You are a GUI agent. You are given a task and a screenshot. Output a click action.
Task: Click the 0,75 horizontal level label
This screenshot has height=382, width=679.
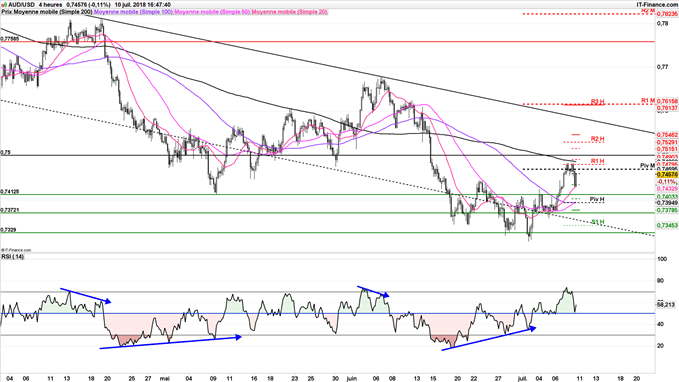coord(5,152)
